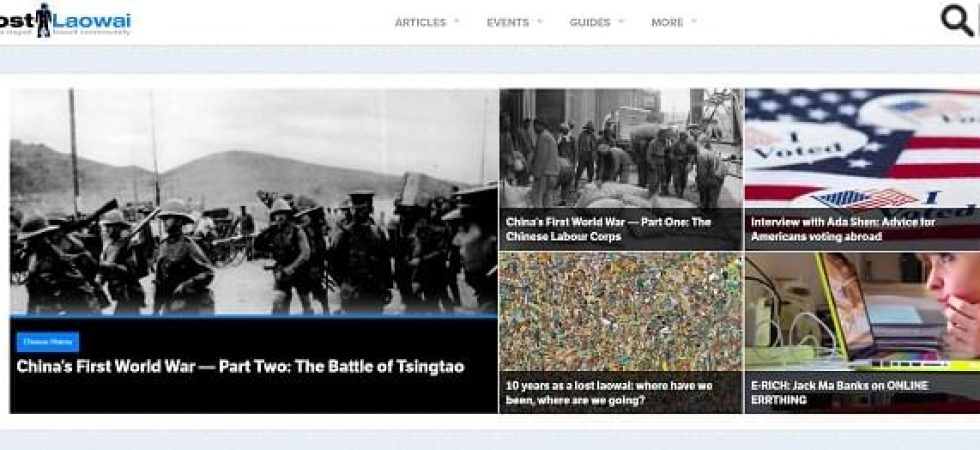Viewport: 980px width, 450px height.
Task: Open the Chinese Labour Corps article link
Action: (x=608, y=229)
